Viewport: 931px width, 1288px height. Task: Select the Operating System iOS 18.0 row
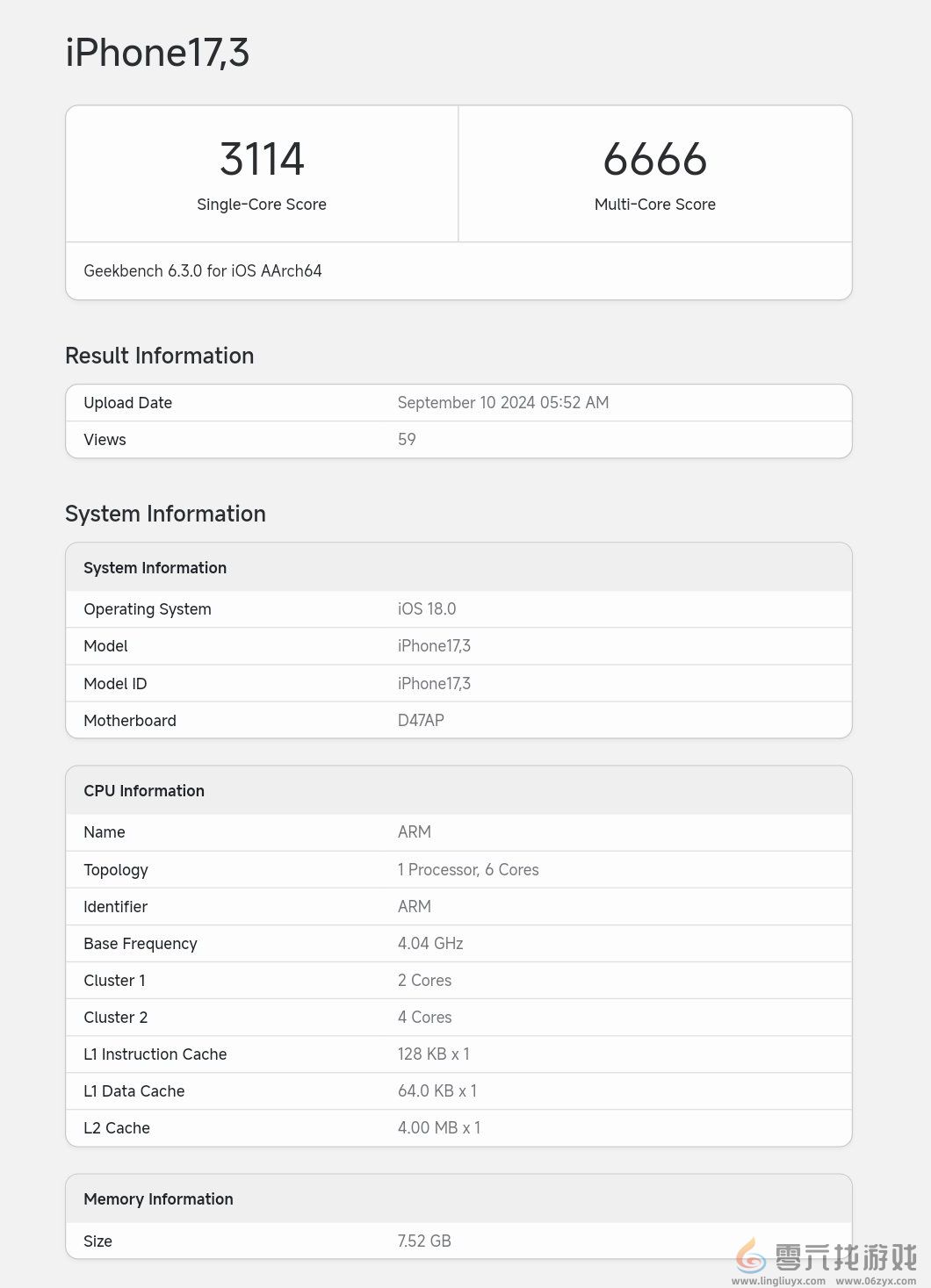tap(458, 608)
